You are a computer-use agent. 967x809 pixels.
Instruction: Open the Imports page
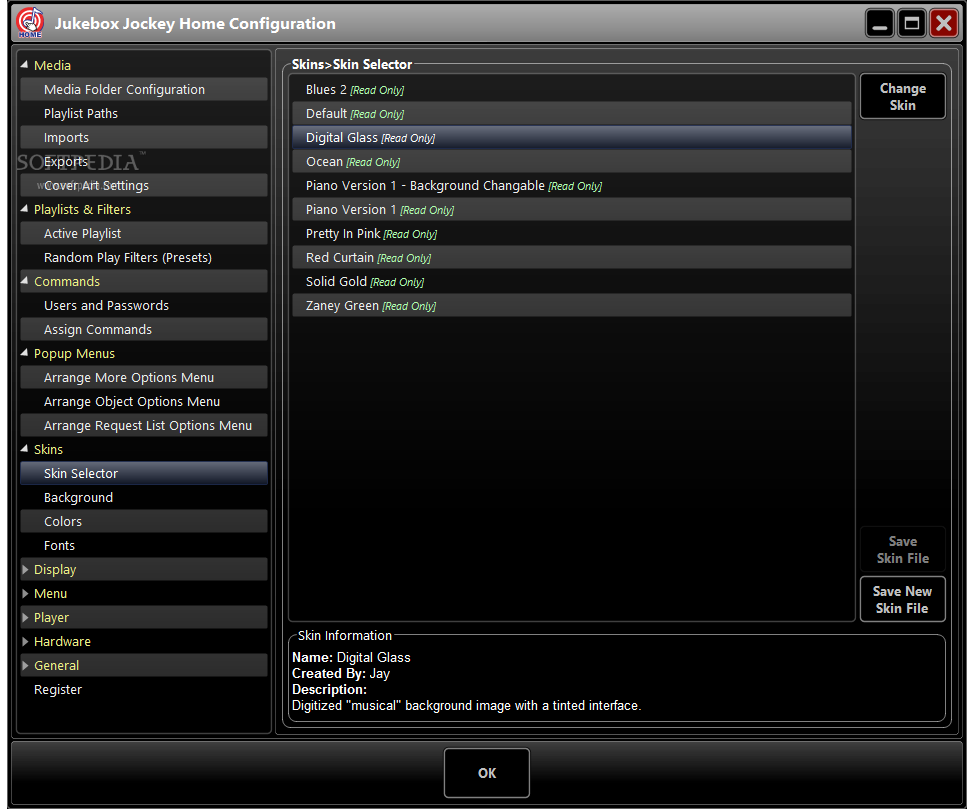coord(144,138)
